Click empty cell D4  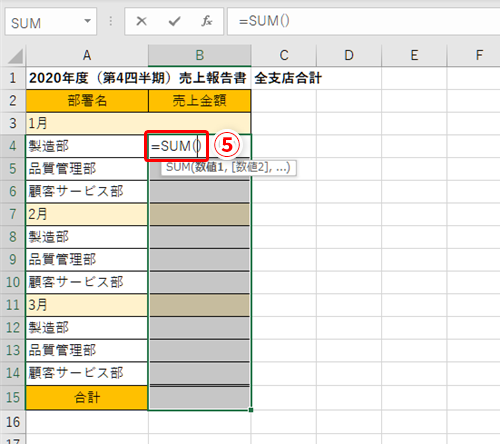349,146
